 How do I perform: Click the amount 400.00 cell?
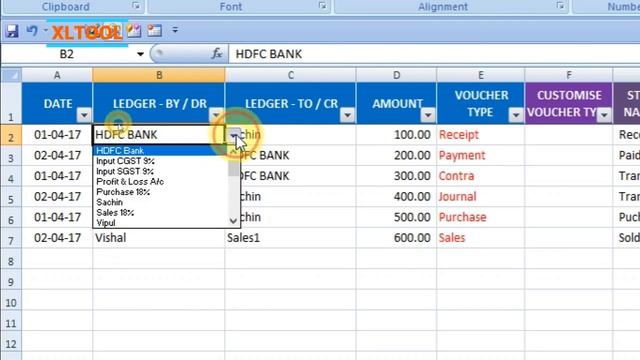396,197
